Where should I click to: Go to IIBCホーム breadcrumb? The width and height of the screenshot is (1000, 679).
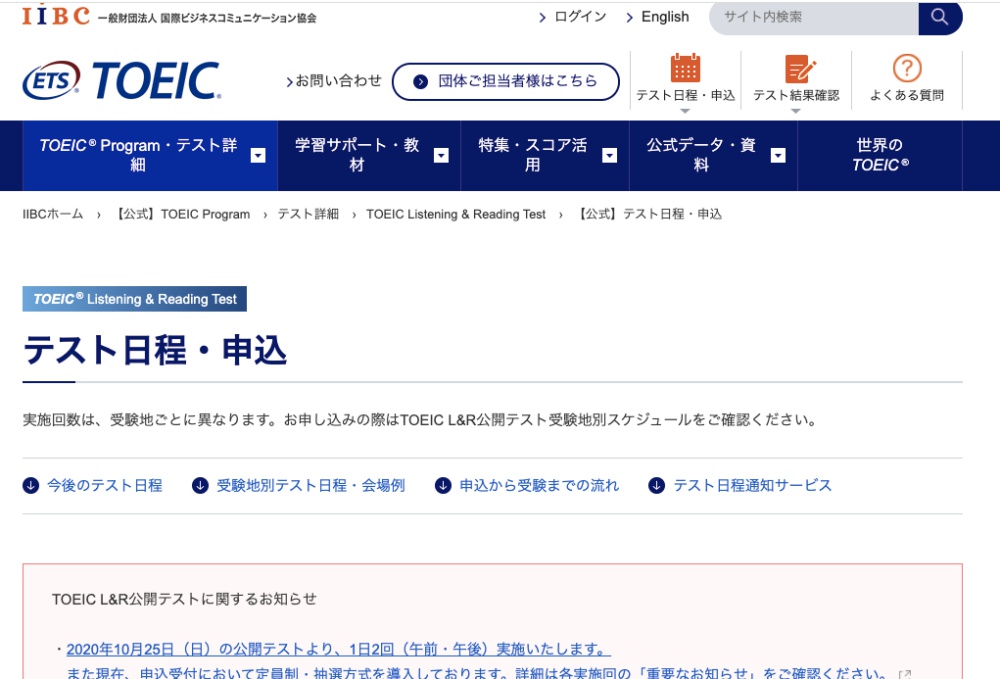(53, 214)
